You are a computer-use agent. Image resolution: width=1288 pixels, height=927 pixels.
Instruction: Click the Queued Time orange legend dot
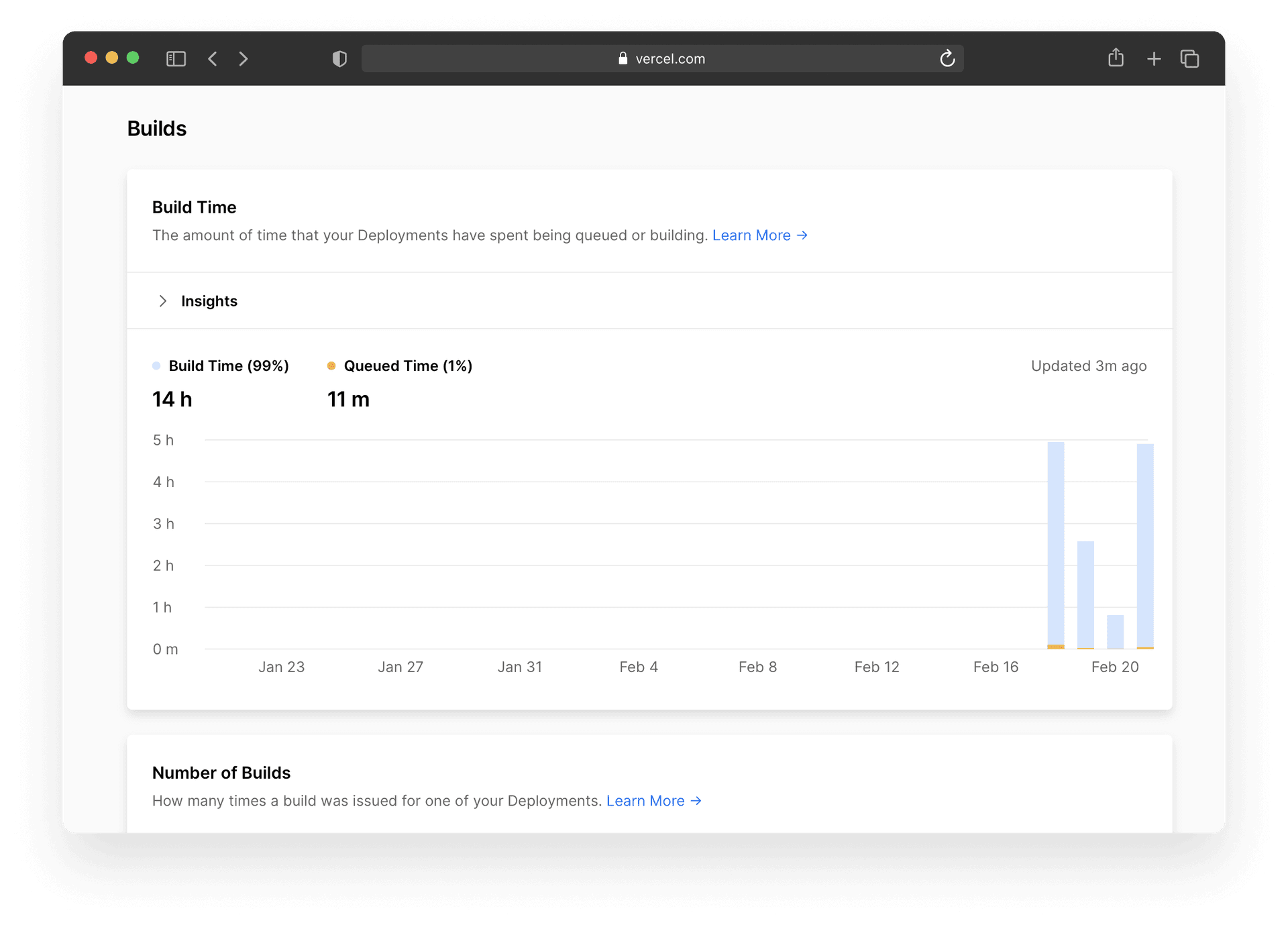tap(331, 366)
